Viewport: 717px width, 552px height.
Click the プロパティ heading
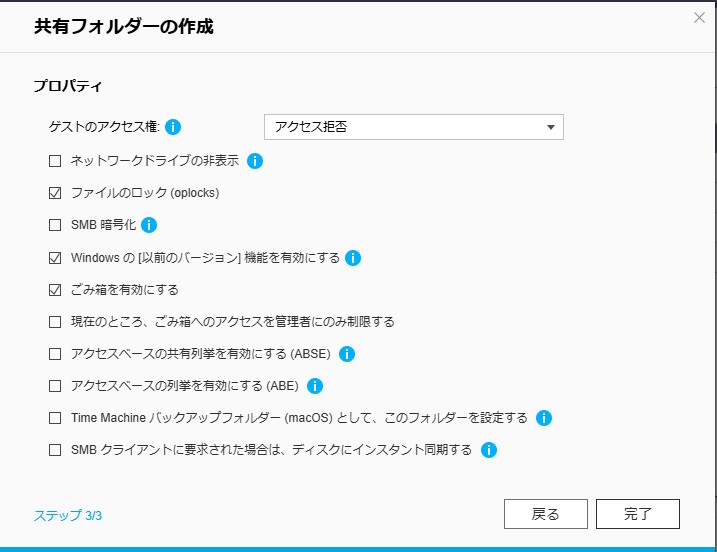68,86
